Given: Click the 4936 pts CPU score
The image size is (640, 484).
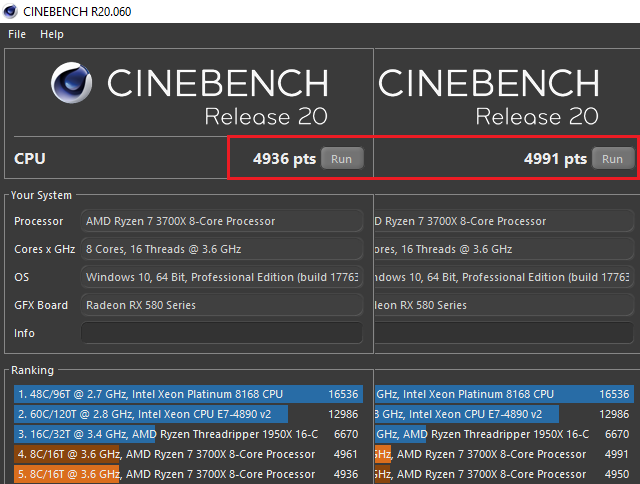Looking at the screenshot, I should click(x=283, y=159).
